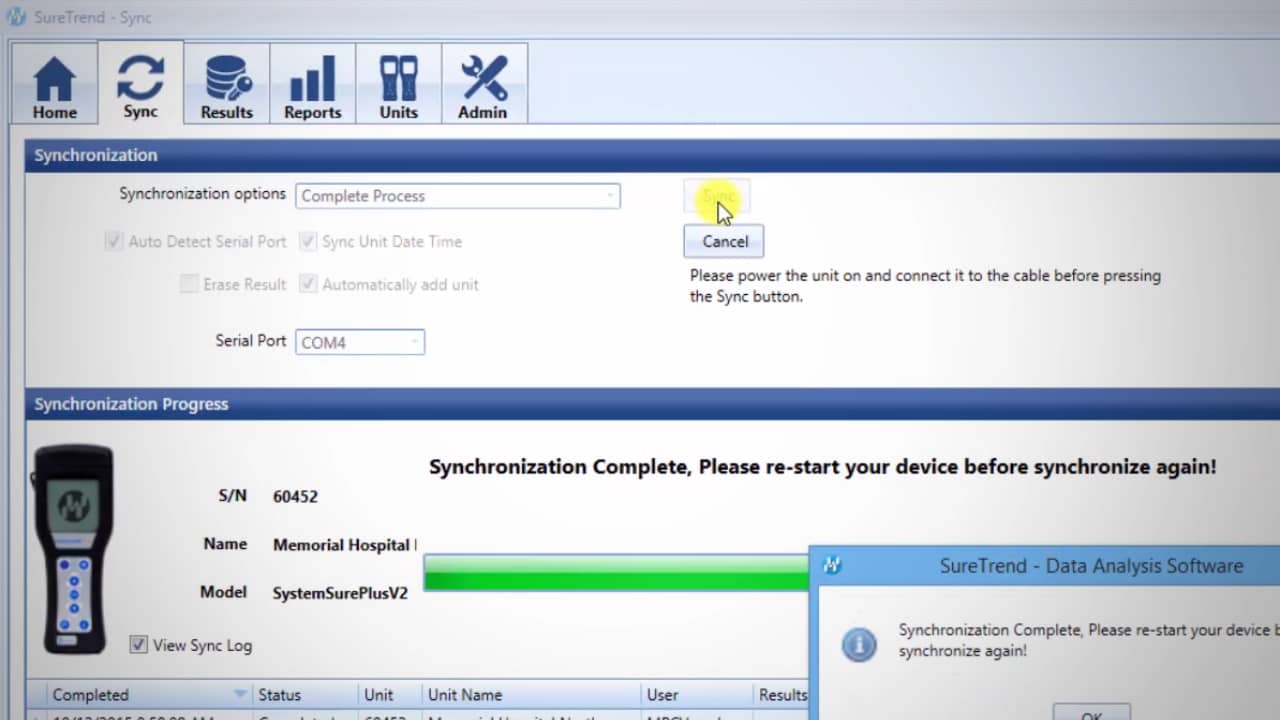
Task: Click the green sync progress bar
Action: tap(617, 575)
